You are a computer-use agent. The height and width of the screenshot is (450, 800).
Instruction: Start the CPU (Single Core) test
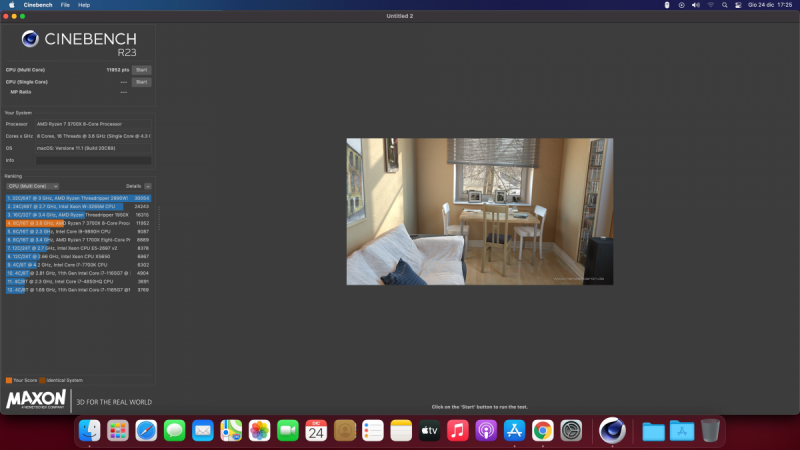point(141,82)
